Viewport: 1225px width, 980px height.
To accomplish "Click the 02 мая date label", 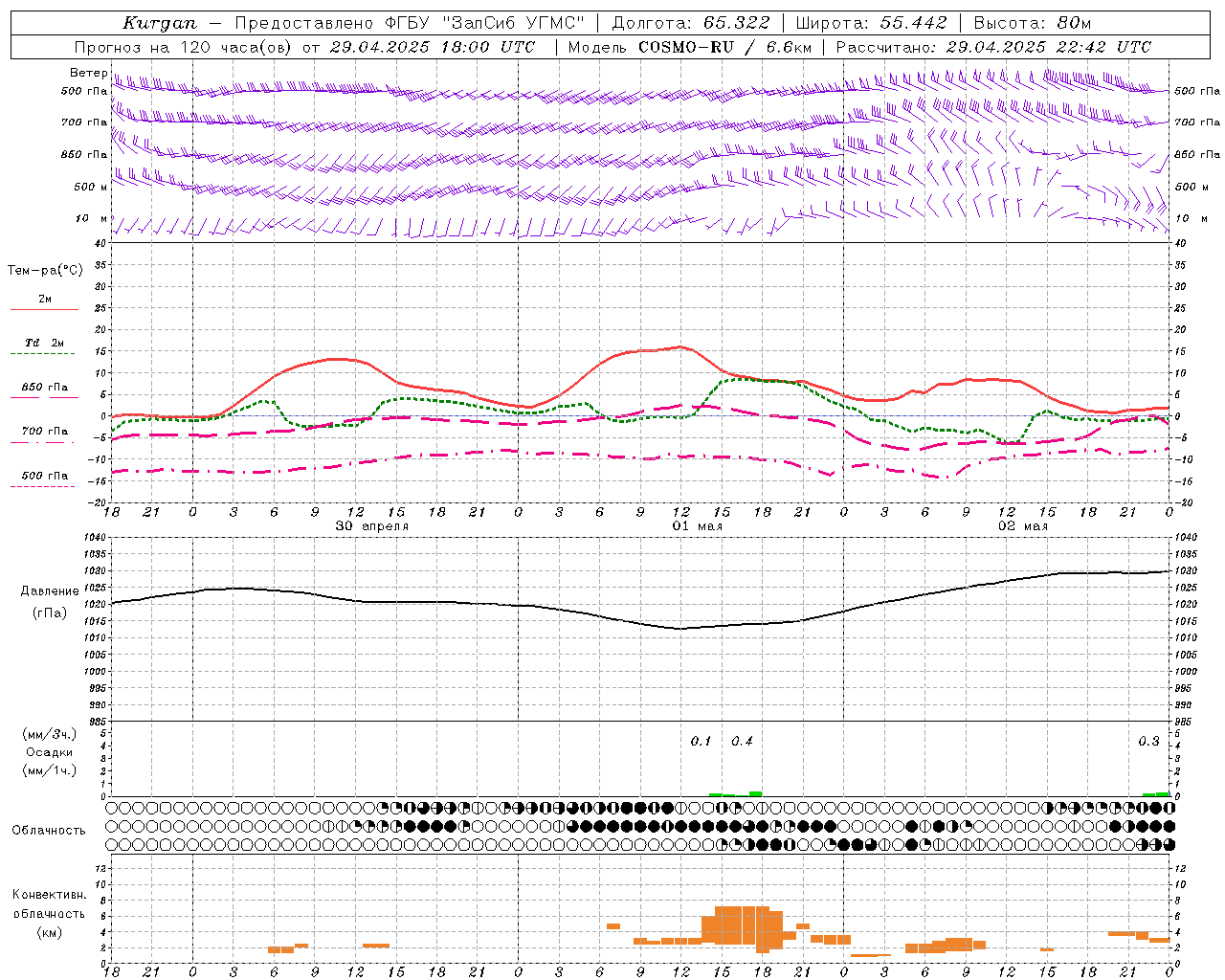I will click(1023, 526).
